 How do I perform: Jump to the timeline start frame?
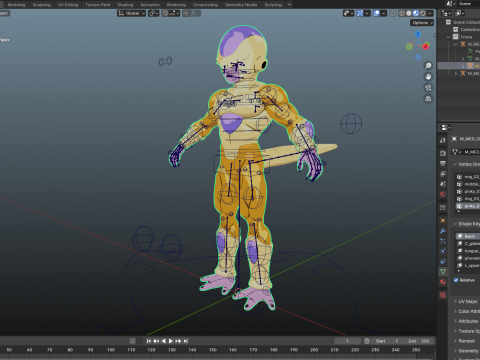tap(149, 341)
